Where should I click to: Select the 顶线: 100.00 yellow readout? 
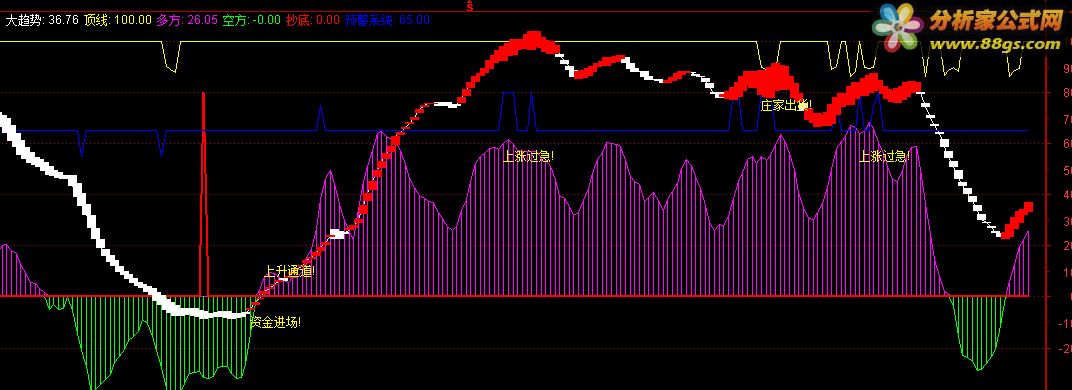tap(118, 20)
